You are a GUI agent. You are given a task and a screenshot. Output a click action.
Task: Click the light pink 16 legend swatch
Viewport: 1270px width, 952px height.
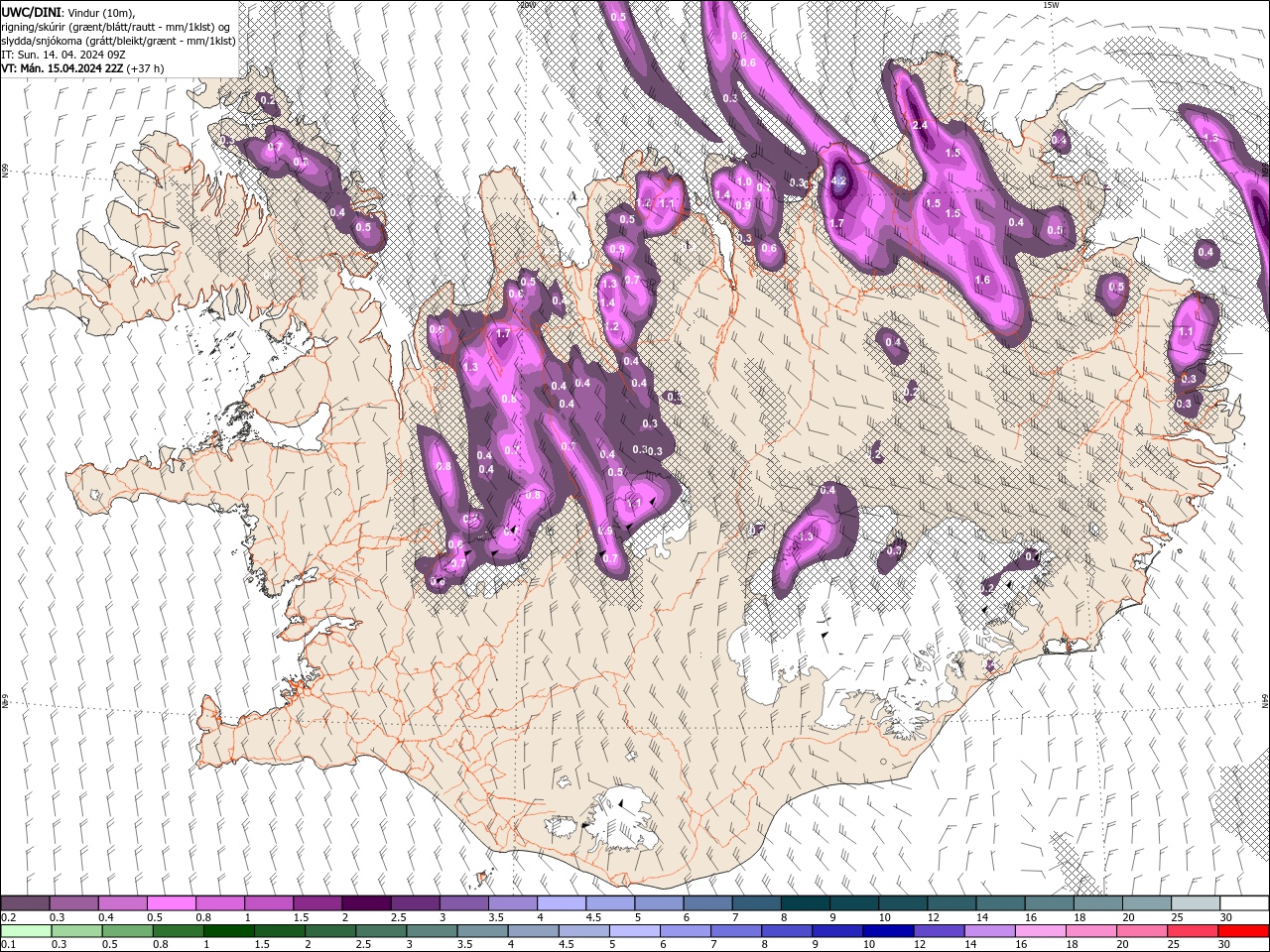click(1039, 931)
